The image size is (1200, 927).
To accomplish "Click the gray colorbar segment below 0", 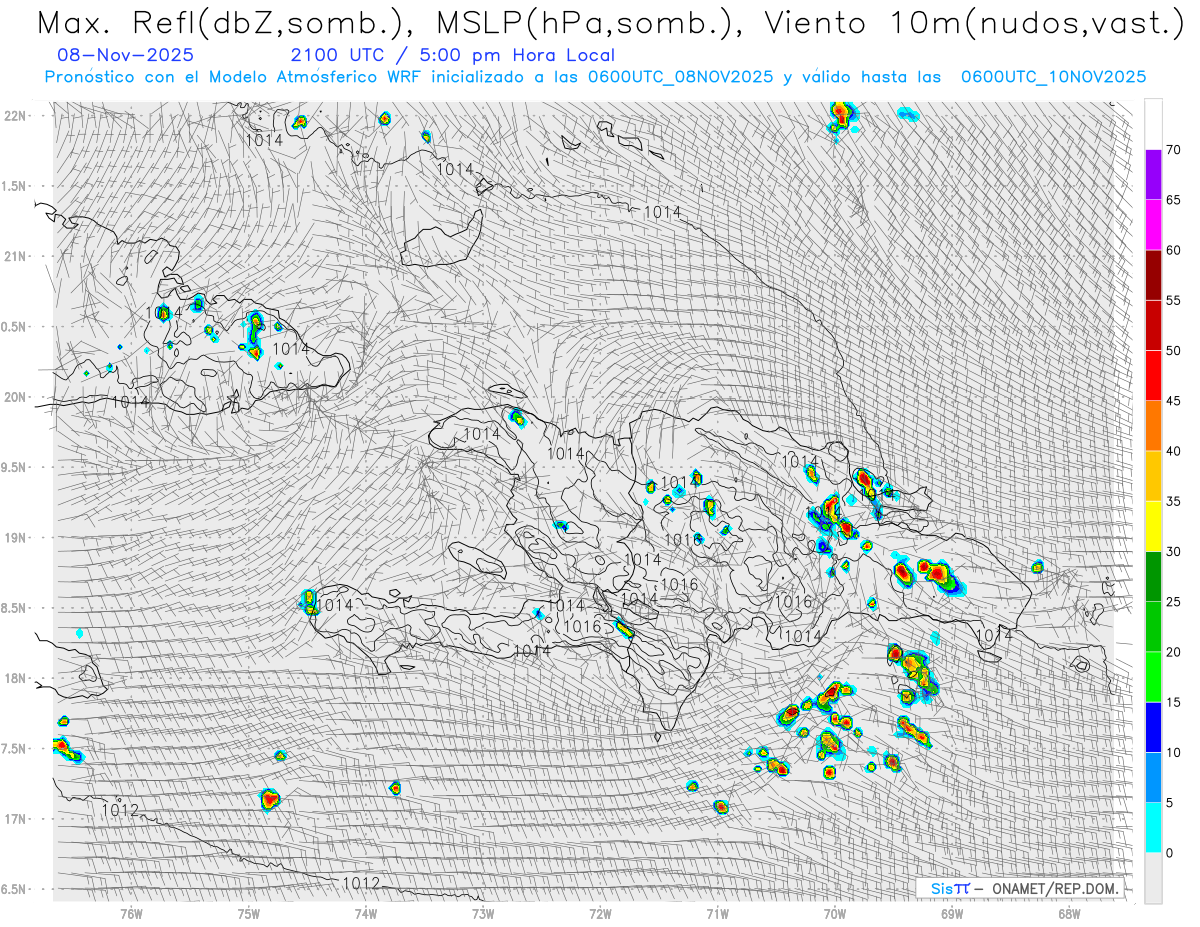I will (1153, 878).
